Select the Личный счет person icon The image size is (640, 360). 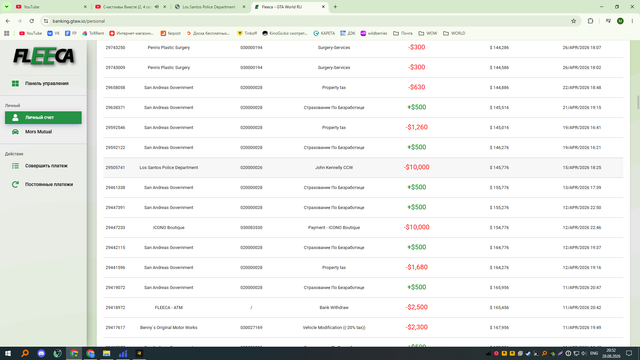[15, 118]
